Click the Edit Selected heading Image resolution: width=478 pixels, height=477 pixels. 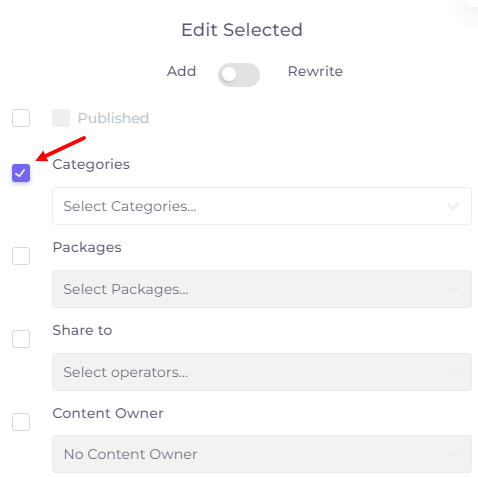click(x=242, y=30)
